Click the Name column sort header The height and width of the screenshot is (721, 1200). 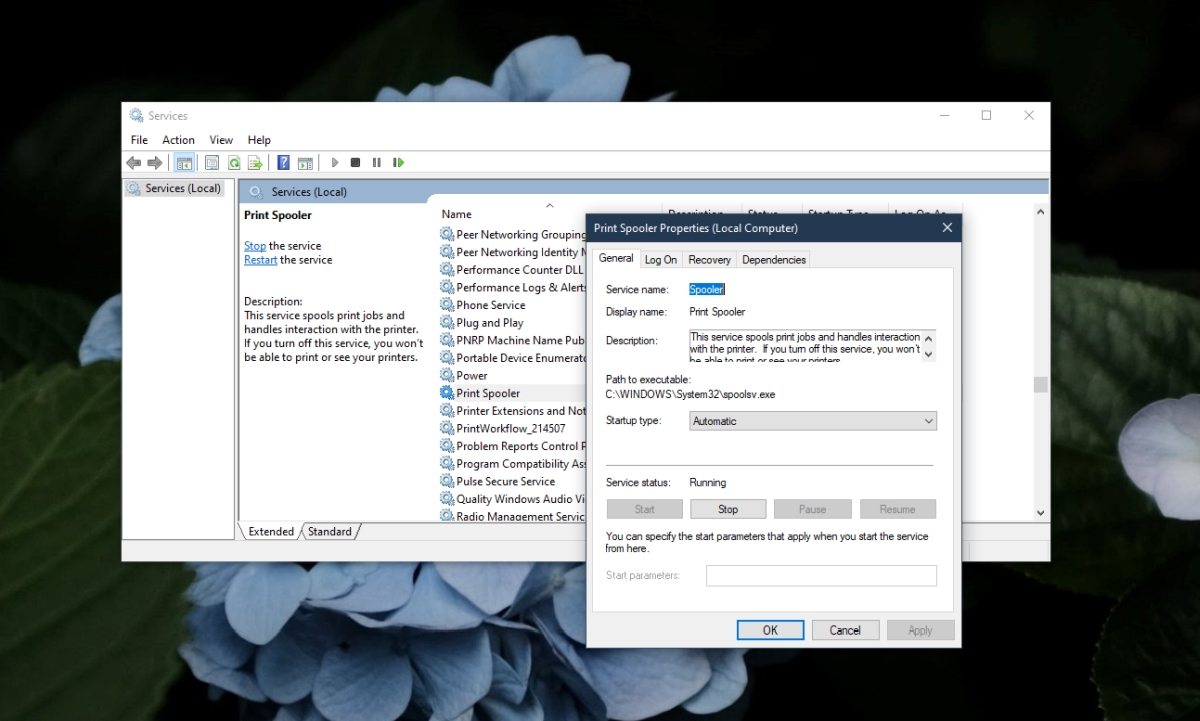click(456, 214)
